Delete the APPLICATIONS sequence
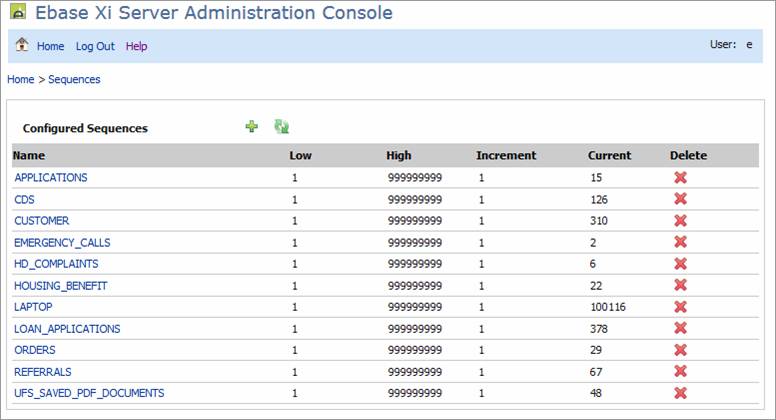The width and height of the screenshot is (776, 420). (681, 177)
